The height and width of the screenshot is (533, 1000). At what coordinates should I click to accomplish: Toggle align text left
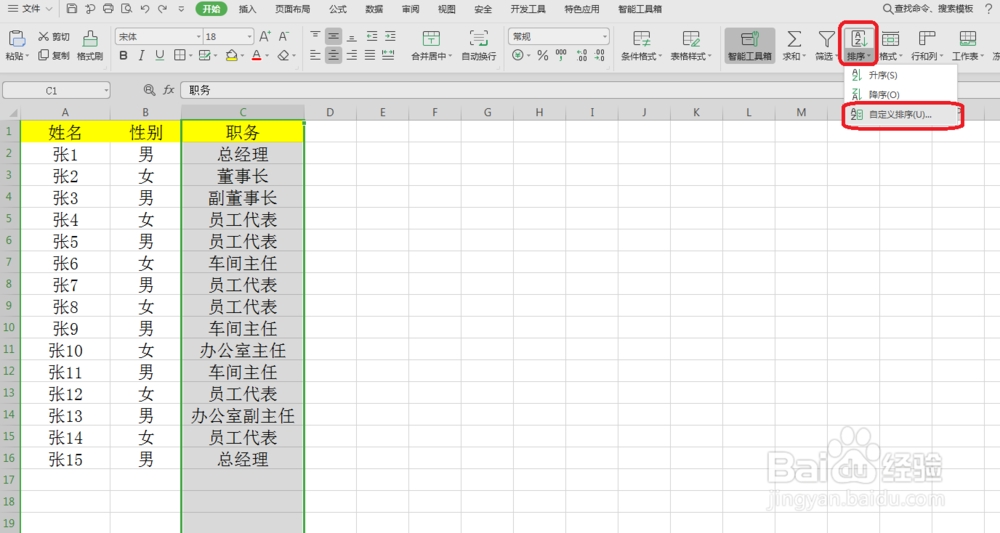315,55
